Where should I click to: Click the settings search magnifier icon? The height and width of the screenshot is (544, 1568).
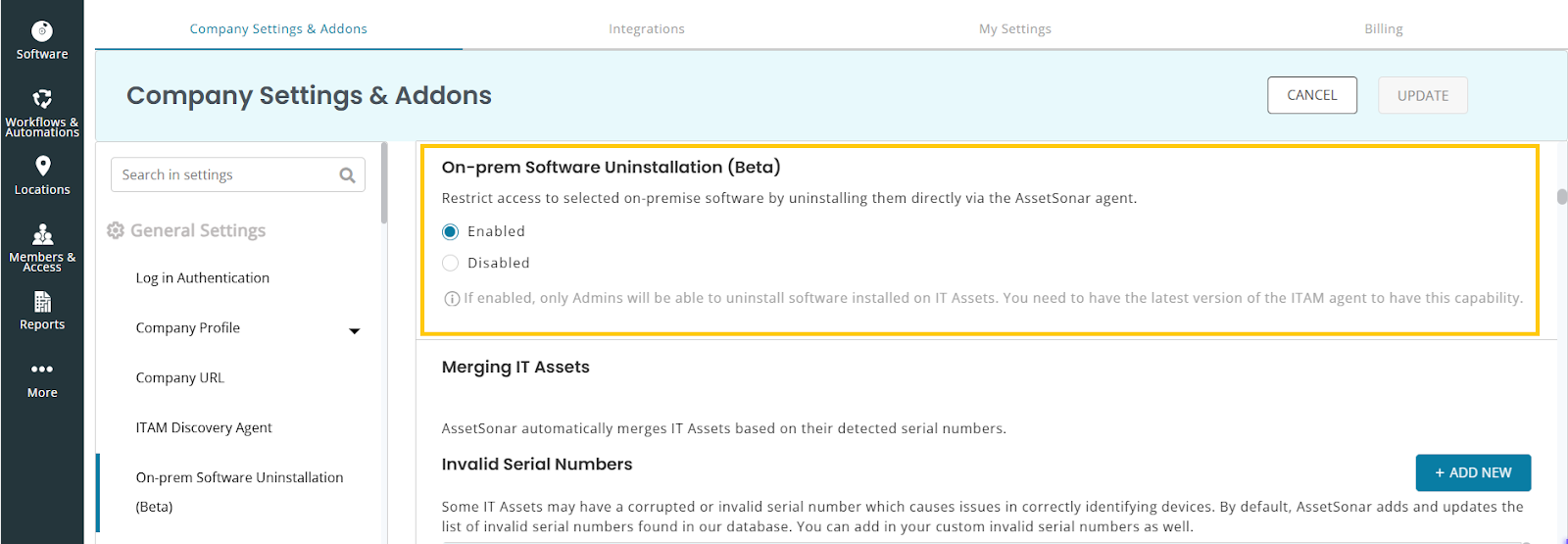point(347,175)
